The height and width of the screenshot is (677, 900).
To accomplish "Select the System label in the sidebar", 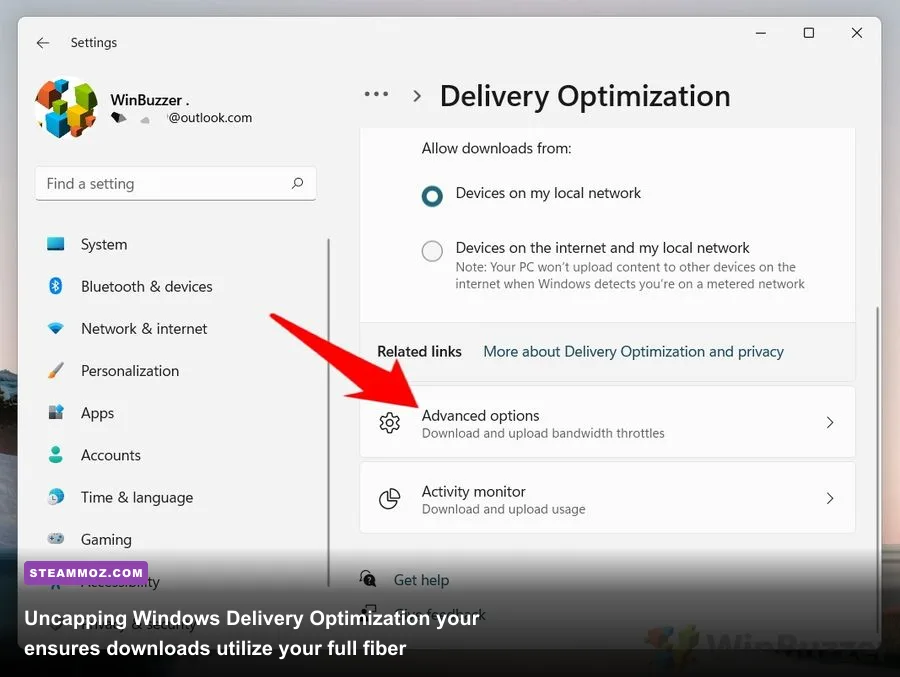I will (104, 245).
